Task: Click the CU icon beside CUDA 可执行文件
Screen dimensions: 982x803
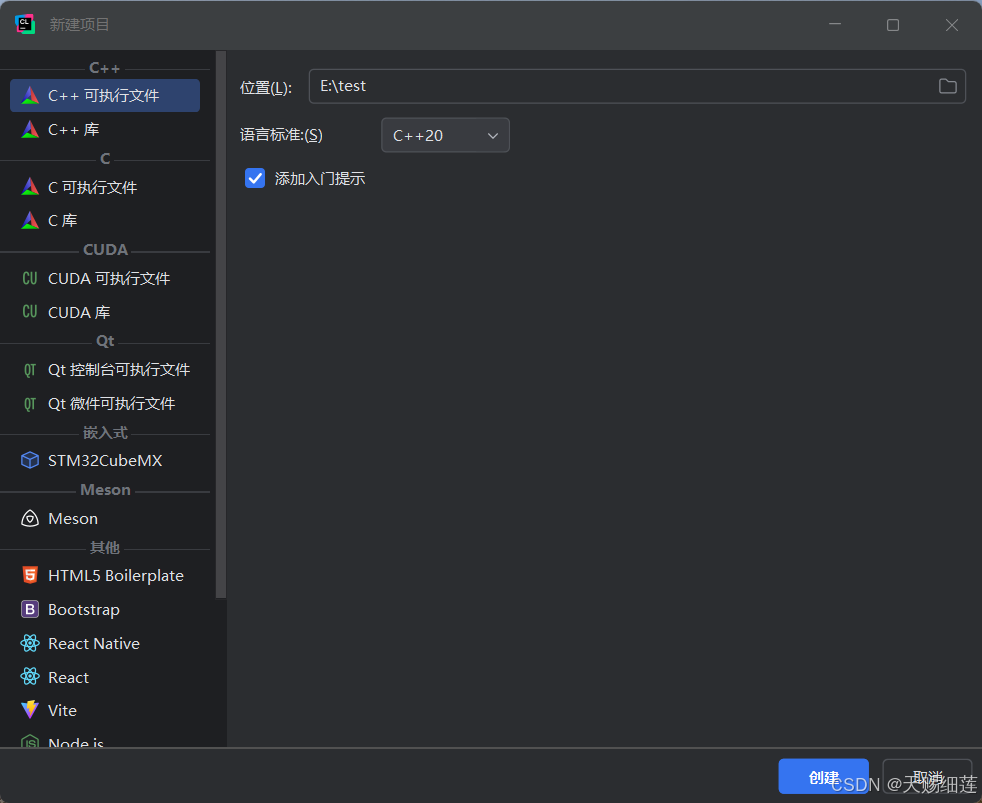Action: [x=30, y=278]
